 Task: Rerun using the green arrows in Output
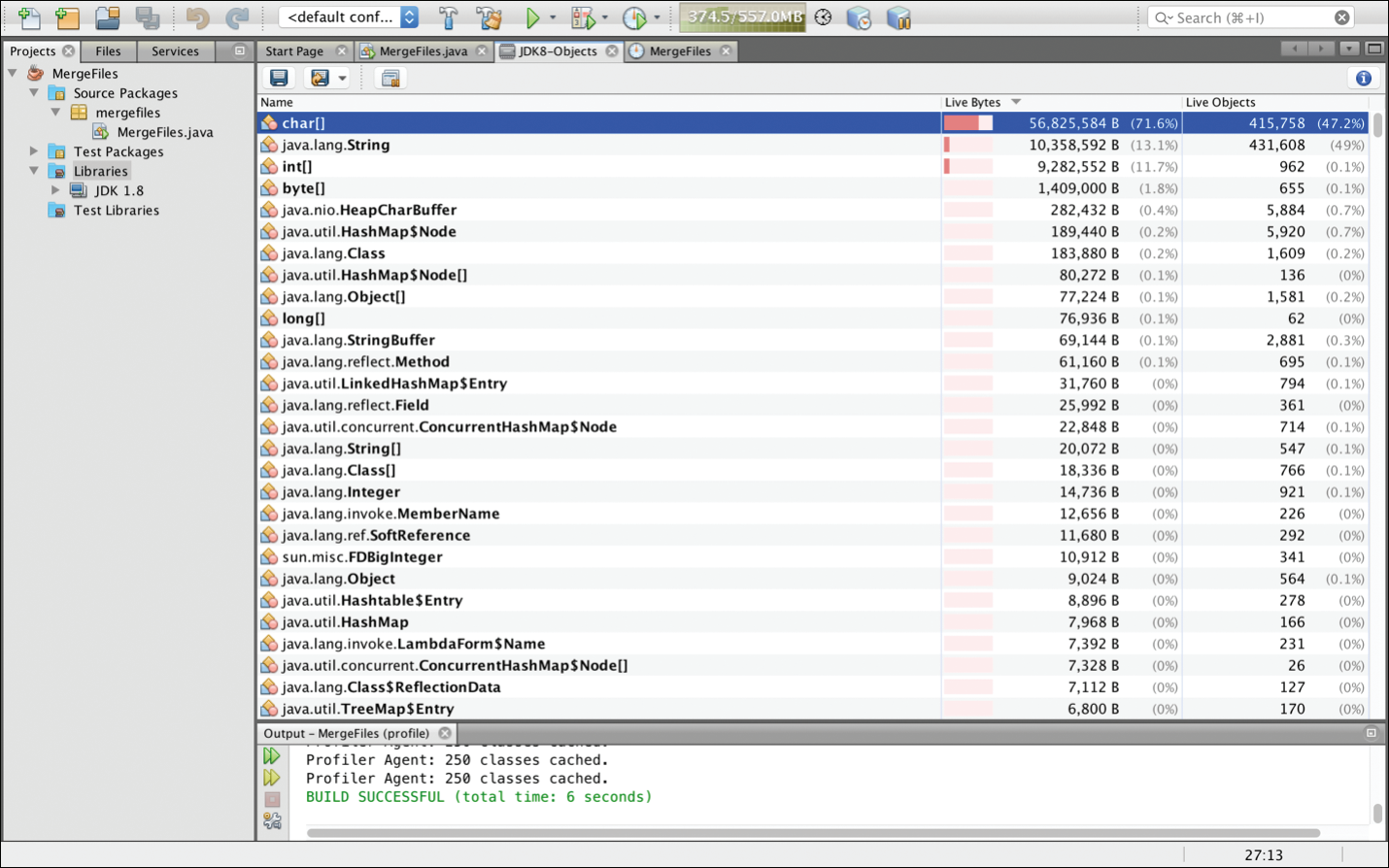(272, 756)
